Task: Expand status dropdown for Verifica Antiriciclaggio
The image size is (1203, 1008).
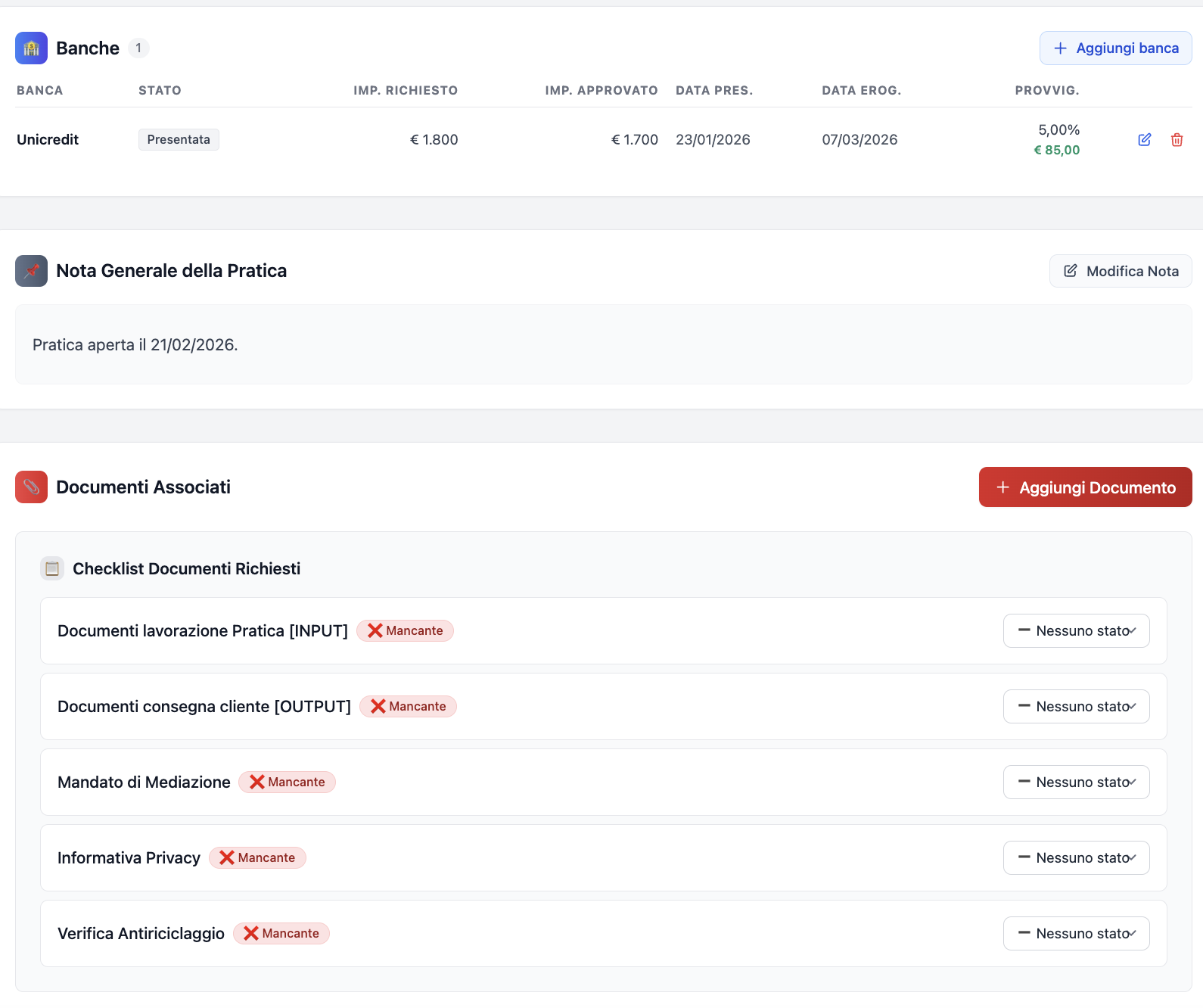Action: click(x=1076, y=934)
